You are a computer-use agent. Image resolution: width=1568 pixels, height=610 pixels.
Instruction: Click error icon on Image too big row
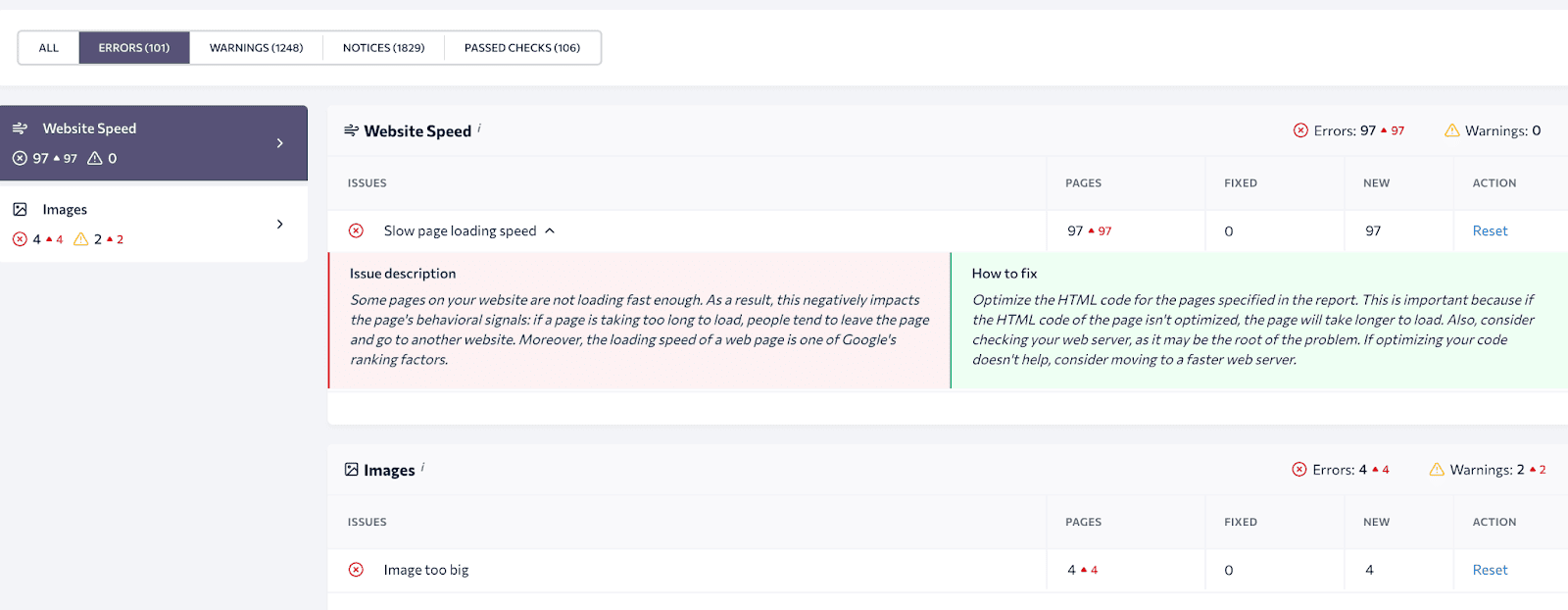click(356, 570)
